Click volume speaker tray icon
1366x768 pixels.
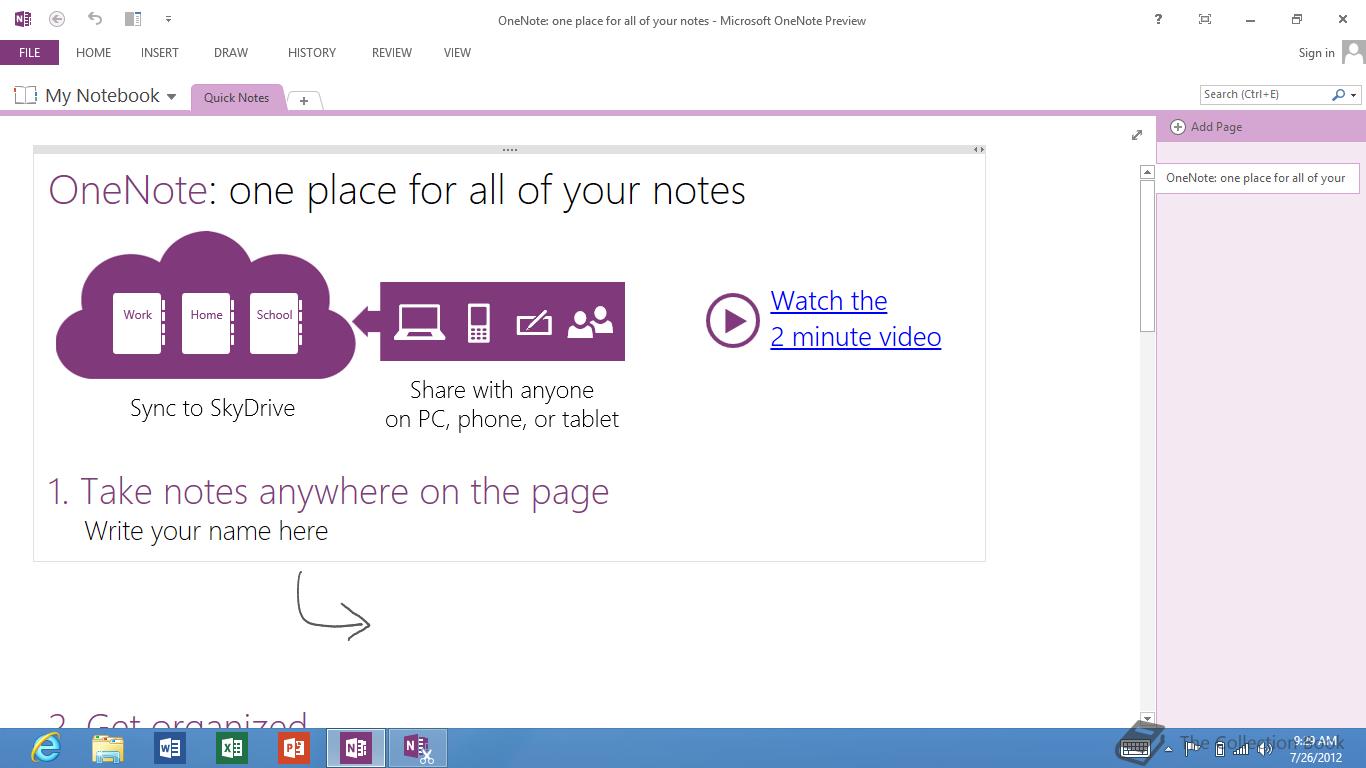coord(1264,749)
